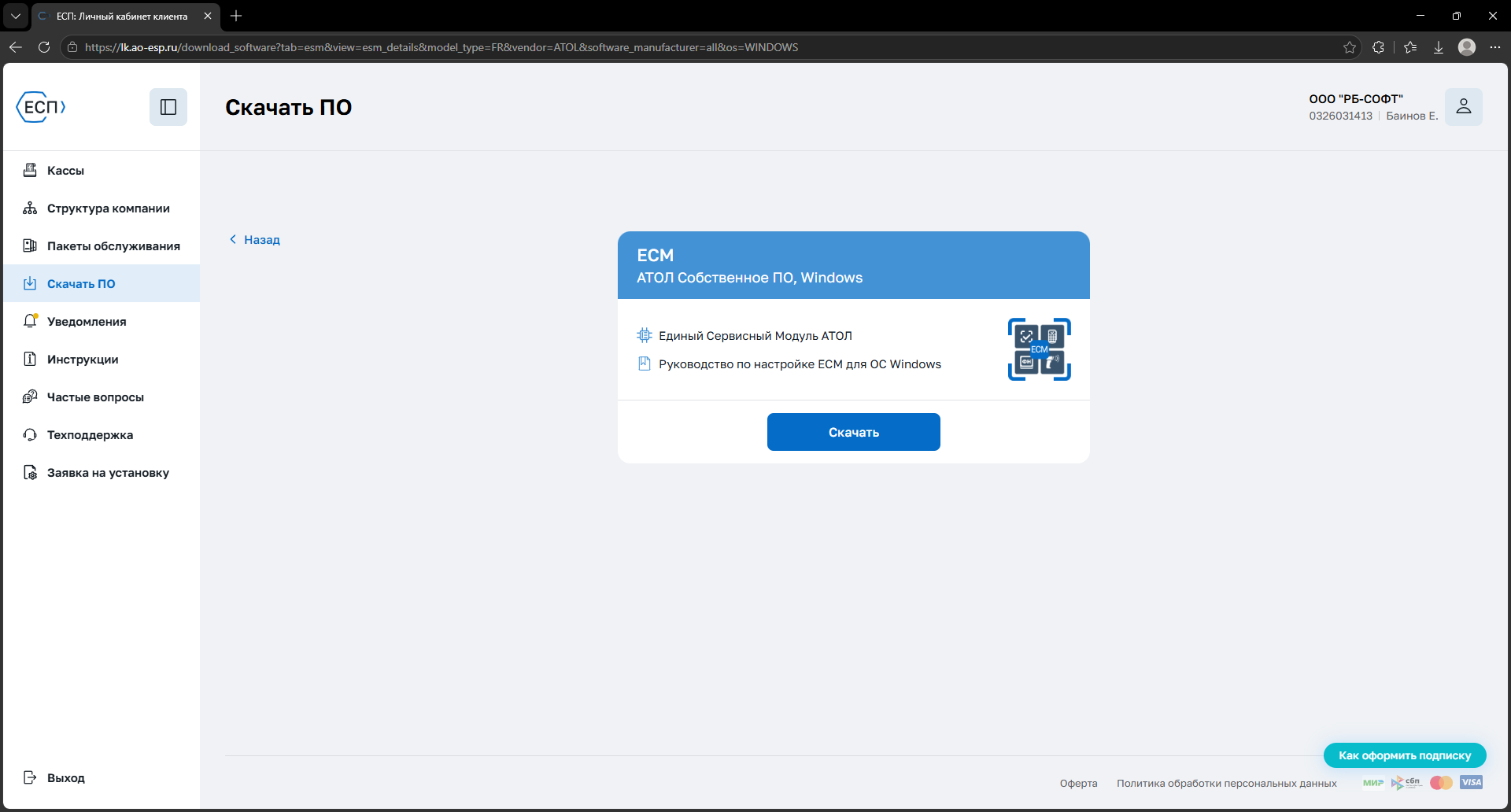Open Частые вопросы page

tap(102, 397)
